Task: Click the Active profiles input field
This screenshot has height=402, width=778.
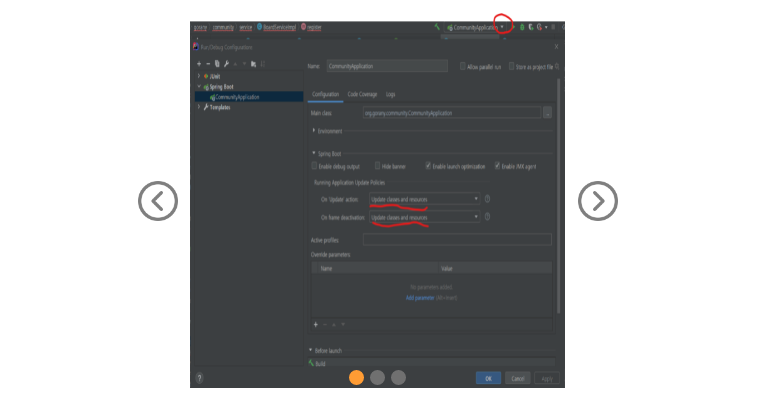Action: (x=457, y=240)
